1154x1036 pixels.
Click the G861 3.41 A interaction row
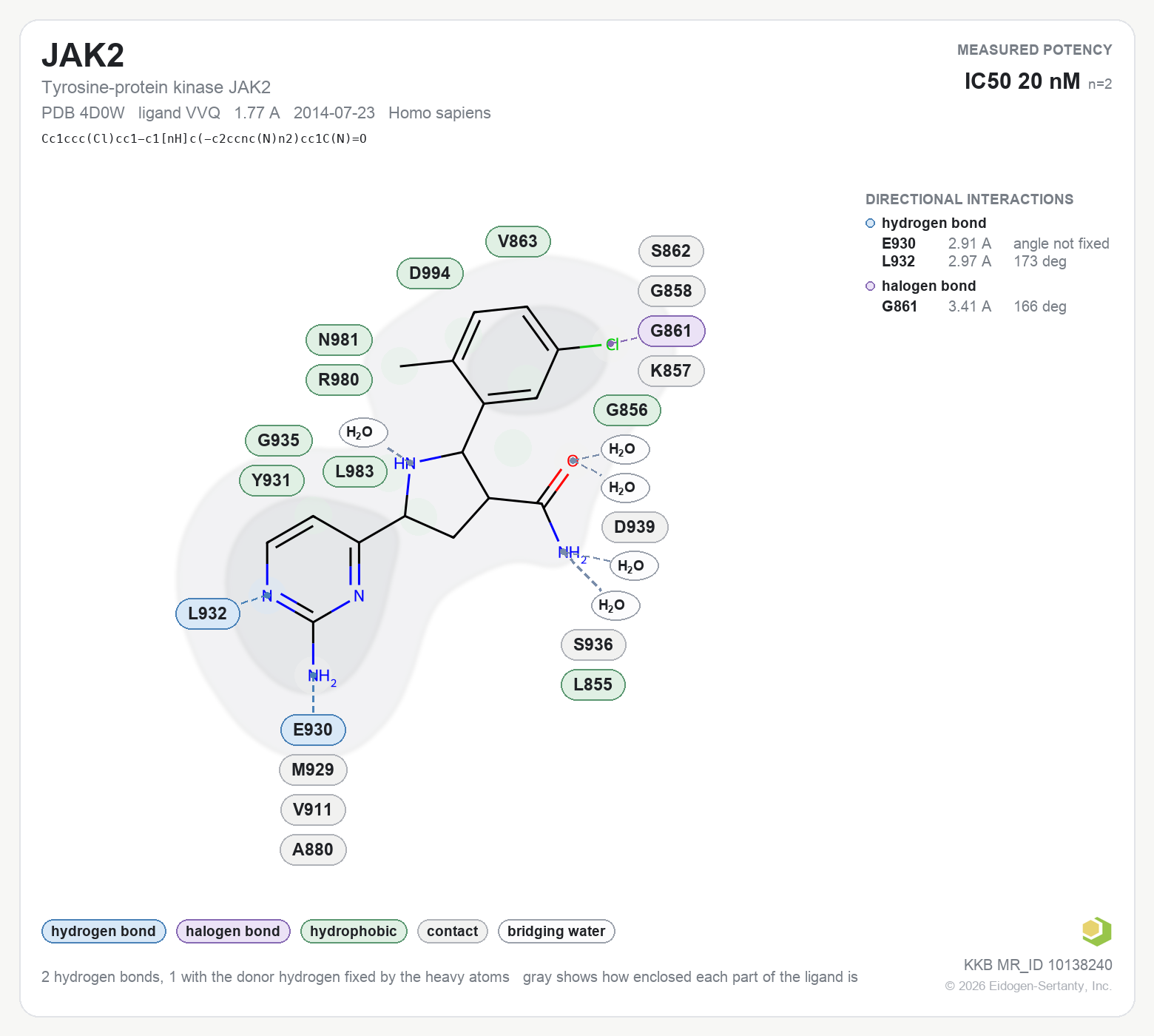974,306
